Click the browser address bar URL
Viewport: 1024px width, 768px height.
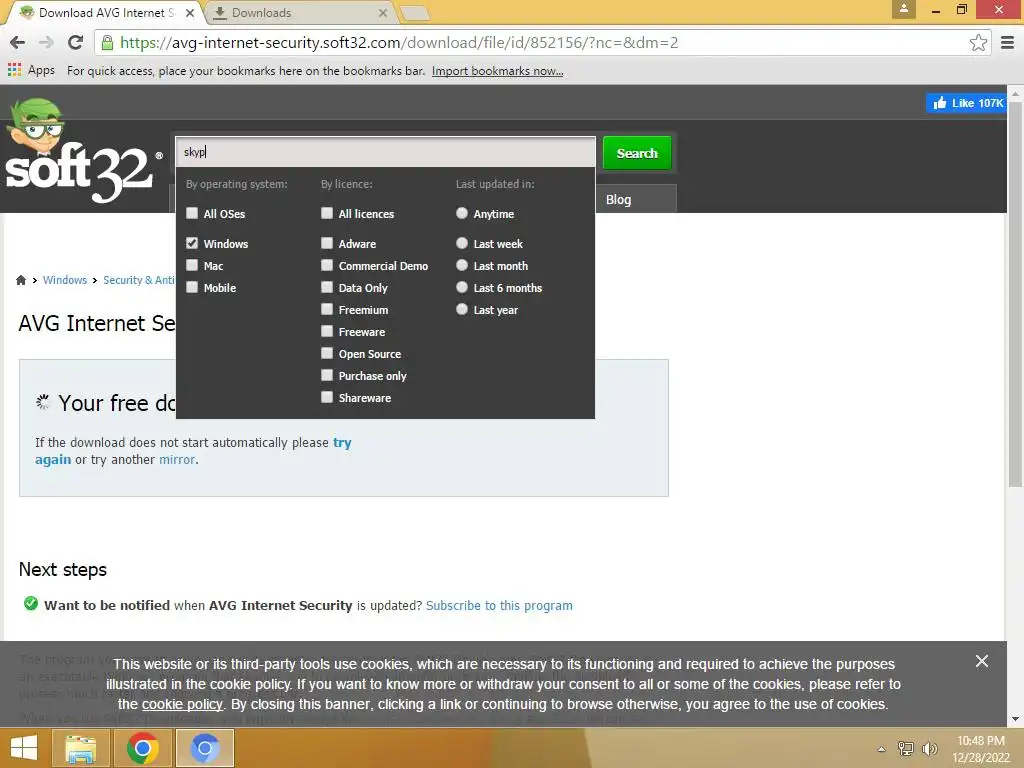[398, 43]
